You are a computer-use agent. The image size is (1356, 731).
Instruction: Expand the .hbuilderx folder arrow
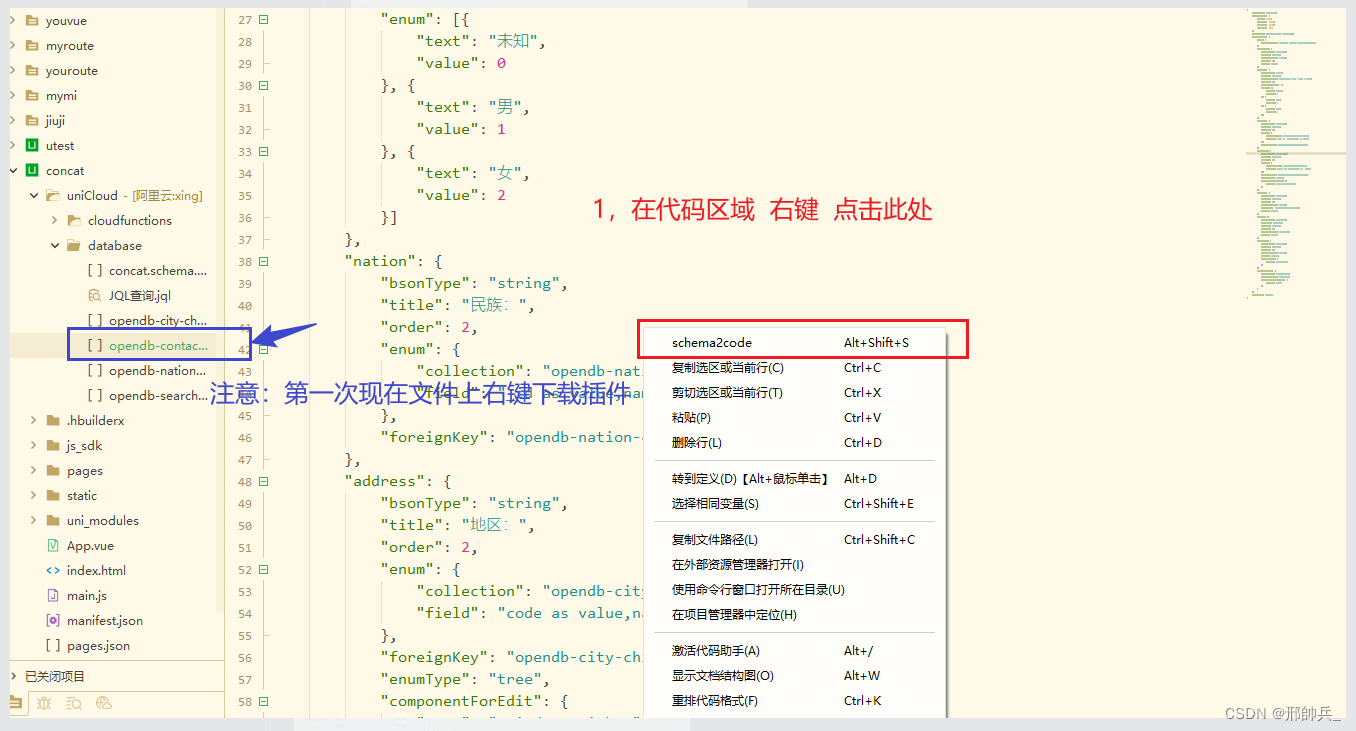tap(34, 421)
